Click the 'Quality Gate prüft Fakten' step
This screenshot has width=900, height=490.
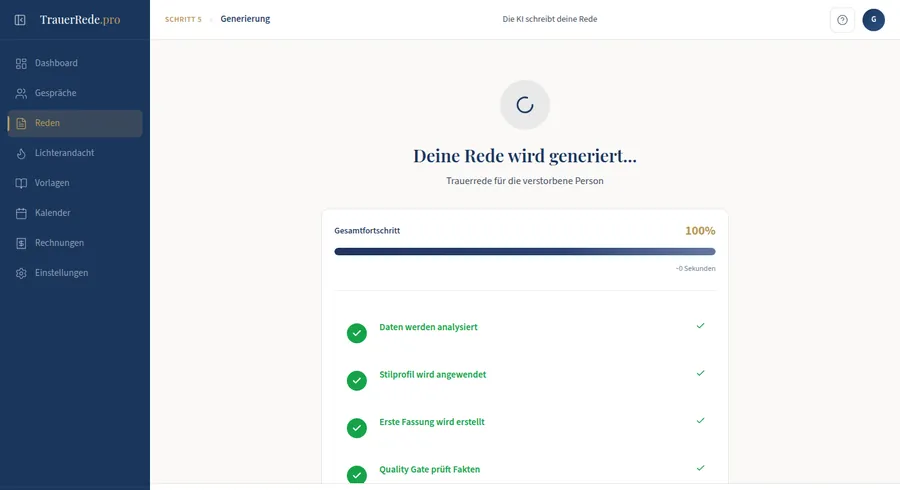click(x=429, y=469)
